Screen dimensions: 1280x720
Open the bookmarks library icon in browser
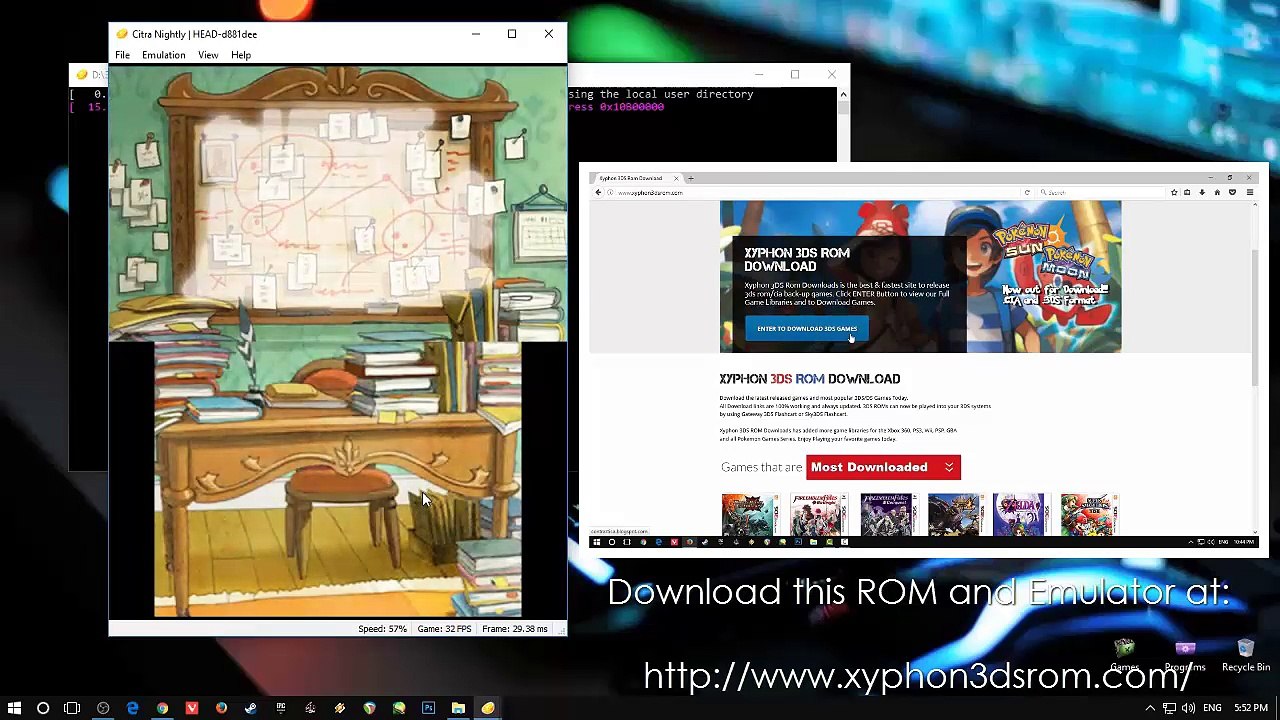[x=1187, y=192]
